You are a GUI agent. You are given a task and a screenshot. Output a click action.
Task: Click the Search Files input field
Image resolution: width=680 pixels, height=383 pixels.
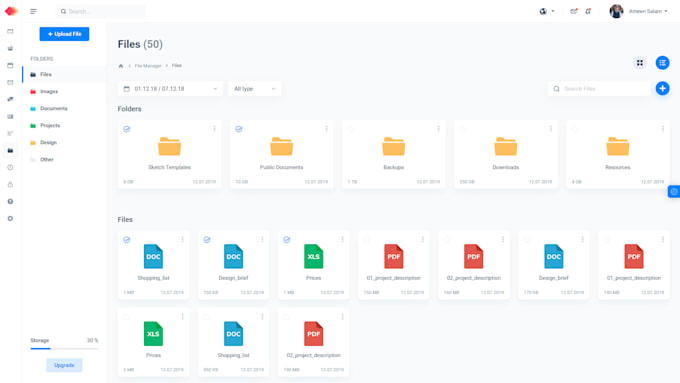pyautogui.click(x=599, y=89)
